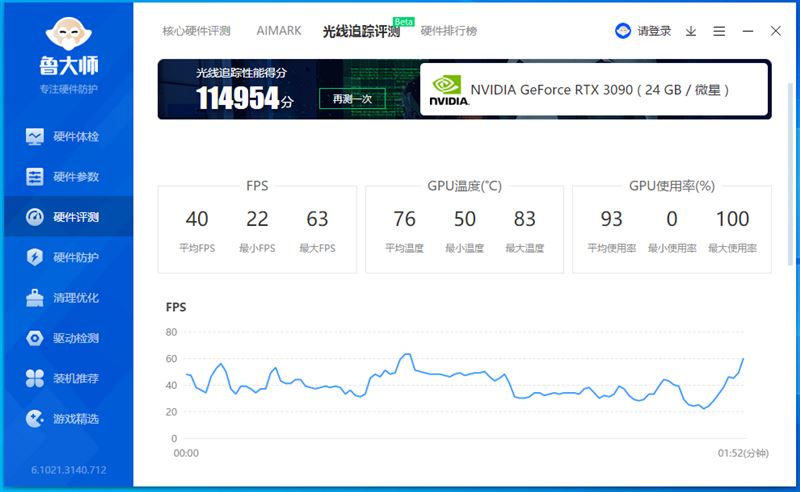This screenshot has width=800, height=492.
Task: Open the hamburger menu icon
Action: coord(719,32)
